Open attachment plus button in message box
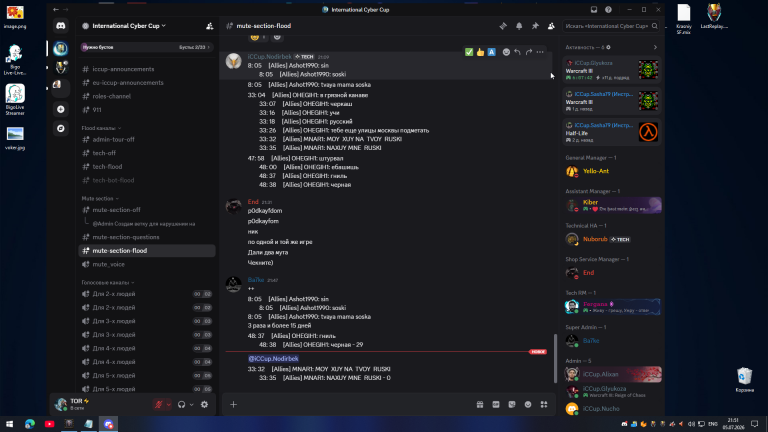This screenshot has height=432, width=768. [234, 405]
